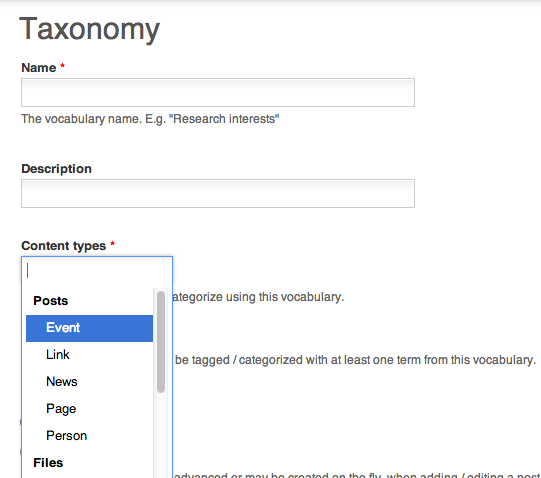Click the Description field label
The width and height of the screenshot is (541, 478).
[57, 169]
